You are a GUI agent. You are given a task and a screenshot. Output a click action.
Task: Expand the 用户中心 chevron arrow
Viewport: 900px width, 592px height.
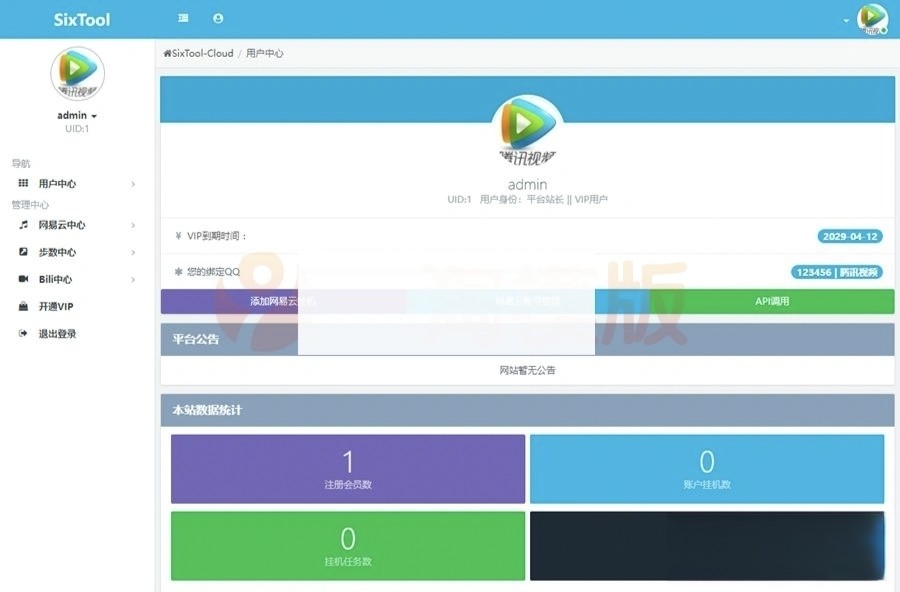133,184
